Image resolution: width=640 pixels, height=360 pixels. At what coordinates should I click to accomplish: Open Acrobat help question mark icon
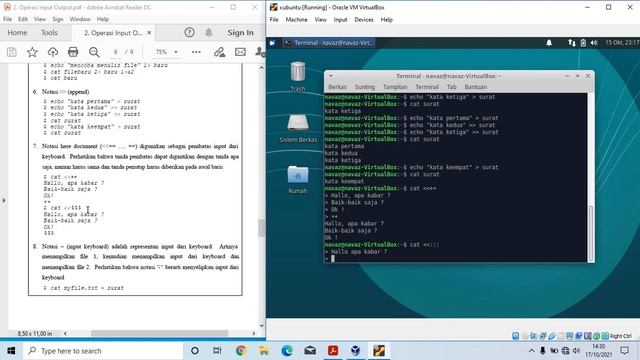(189, 33)
